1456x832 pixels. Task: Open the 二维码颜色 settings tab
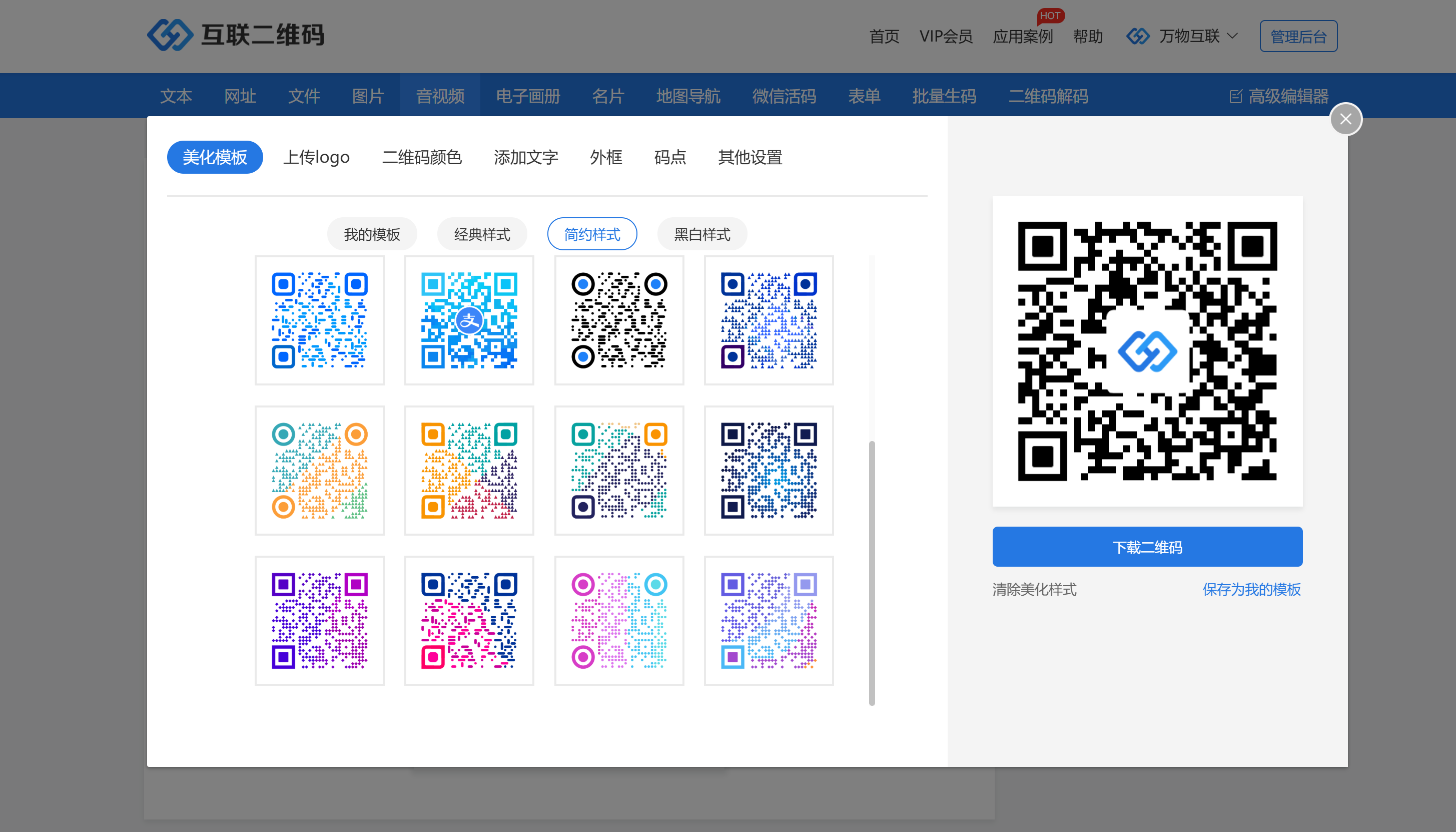[x=421, y=157]
